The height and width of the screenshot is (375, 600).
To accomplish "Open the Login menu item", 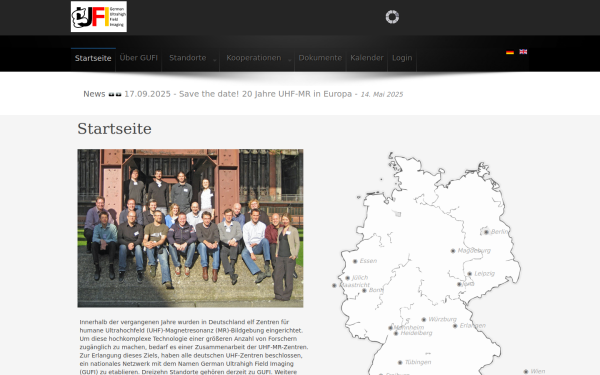I will [402, 58].
